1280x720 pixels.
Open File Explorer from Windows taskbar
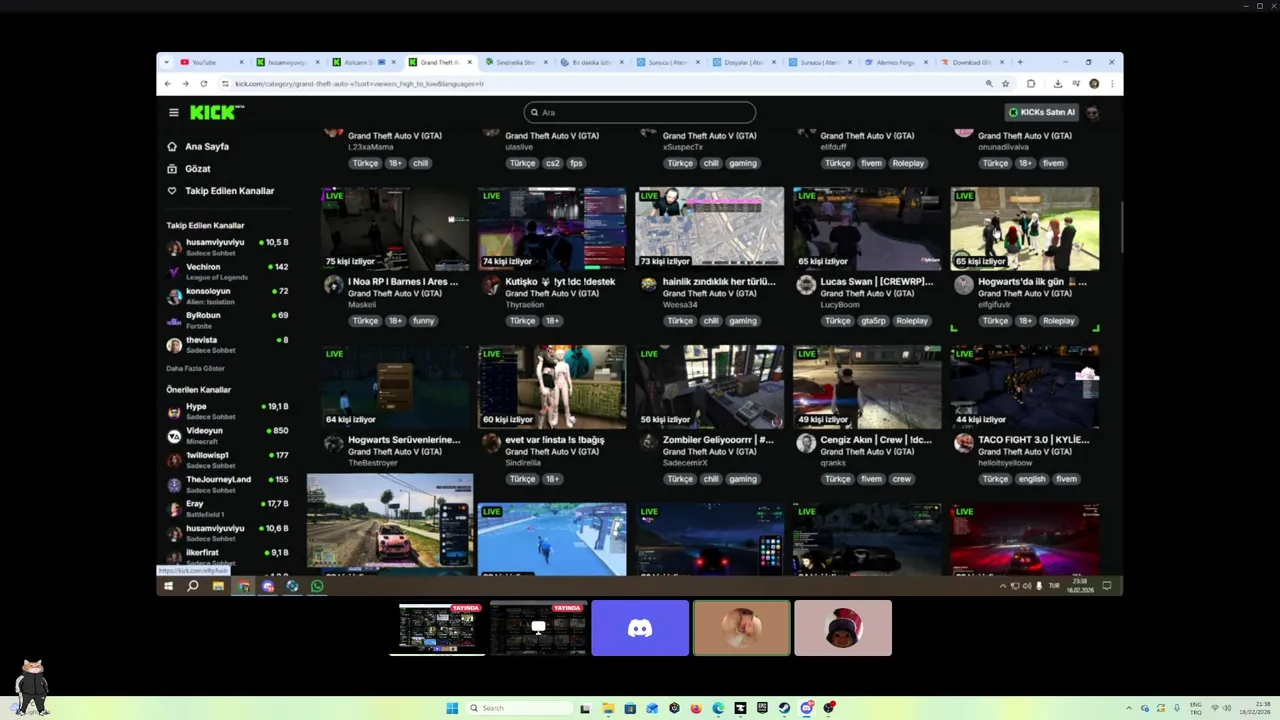click(x=608, y=708)
